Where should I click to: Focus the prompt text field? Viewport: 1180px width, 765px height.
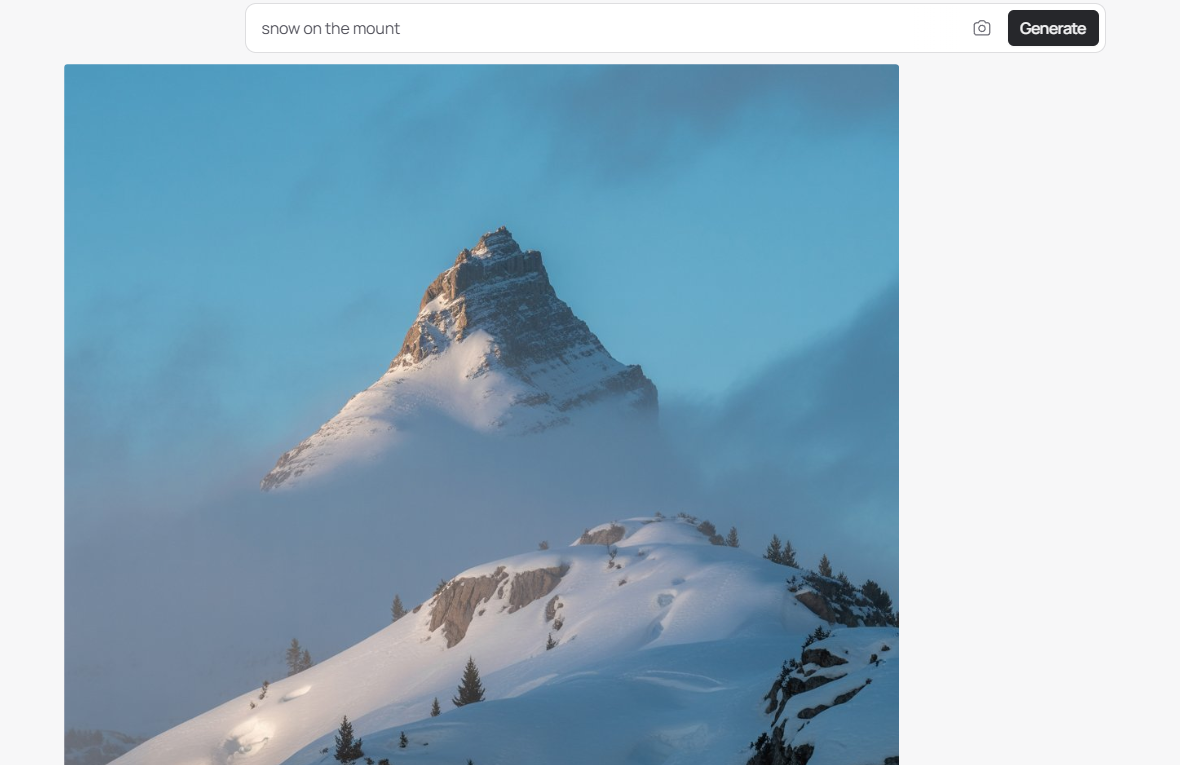point(610,29)
